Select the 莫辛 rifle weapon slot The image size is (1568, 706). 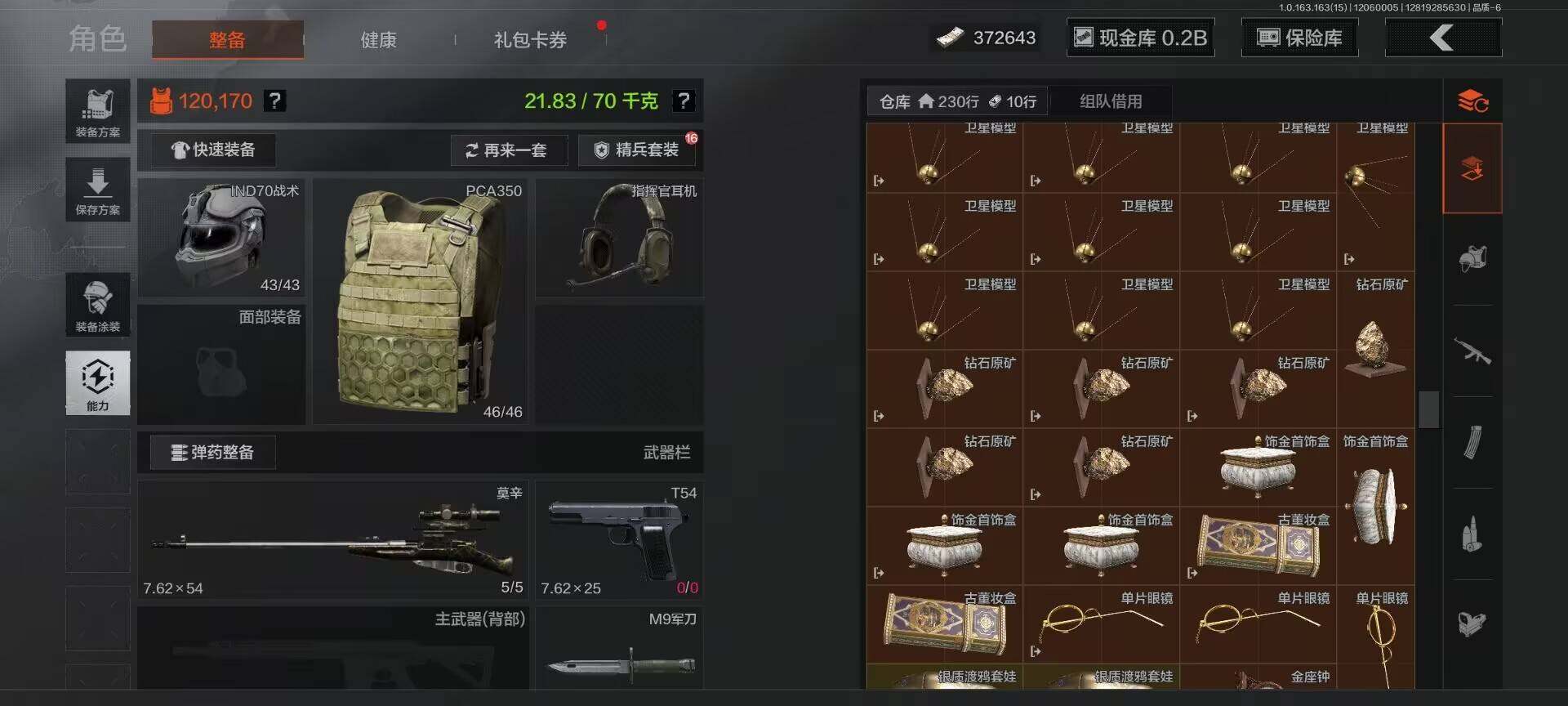click(333, 539)
